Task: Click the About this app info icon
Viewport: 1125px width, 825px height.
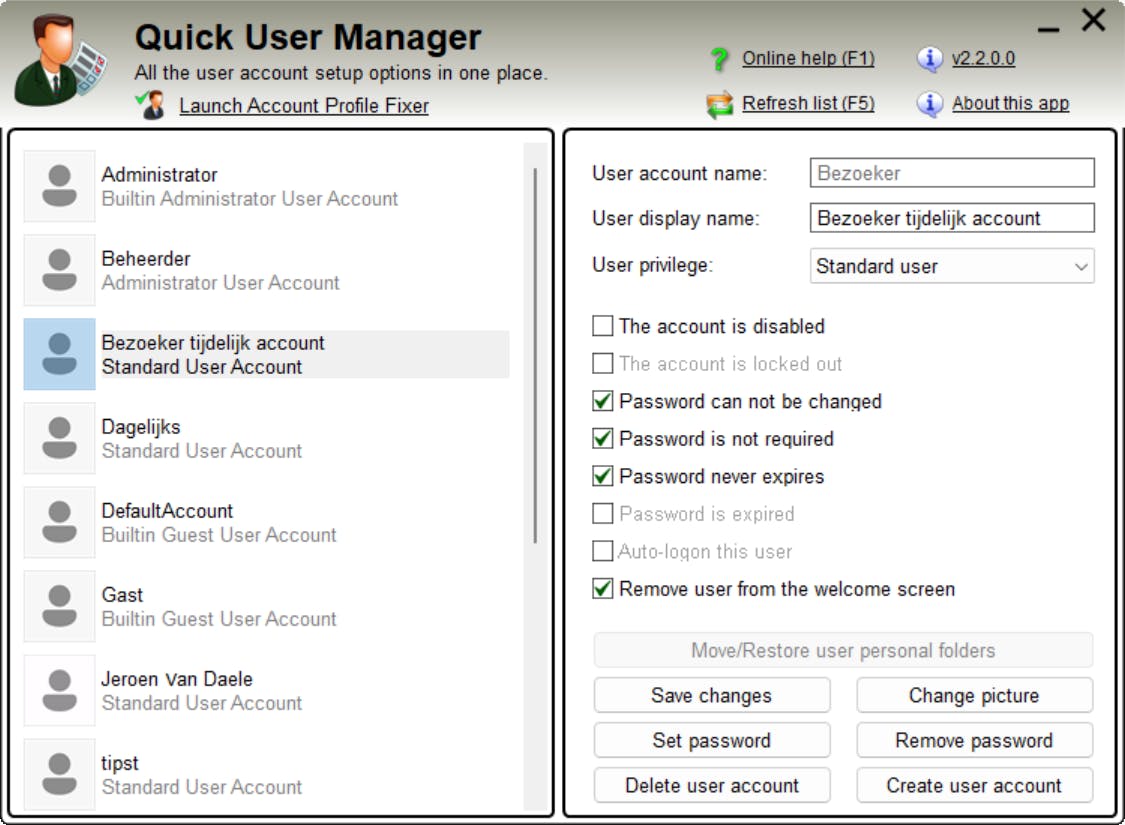Action: (930, 104)
